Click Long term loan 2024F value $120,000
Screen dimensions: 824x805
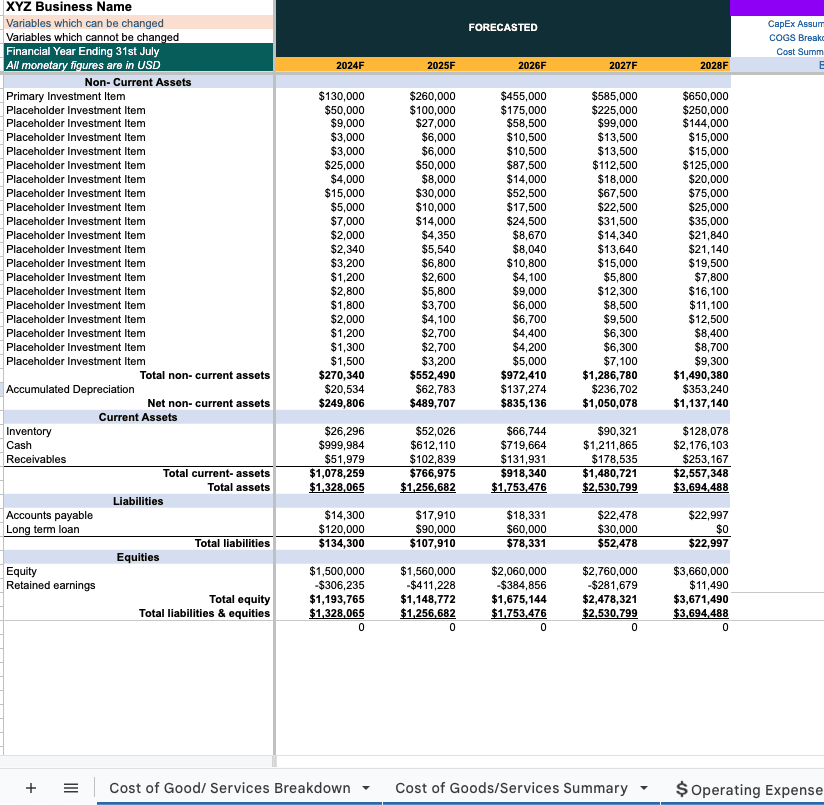point(341,529)
